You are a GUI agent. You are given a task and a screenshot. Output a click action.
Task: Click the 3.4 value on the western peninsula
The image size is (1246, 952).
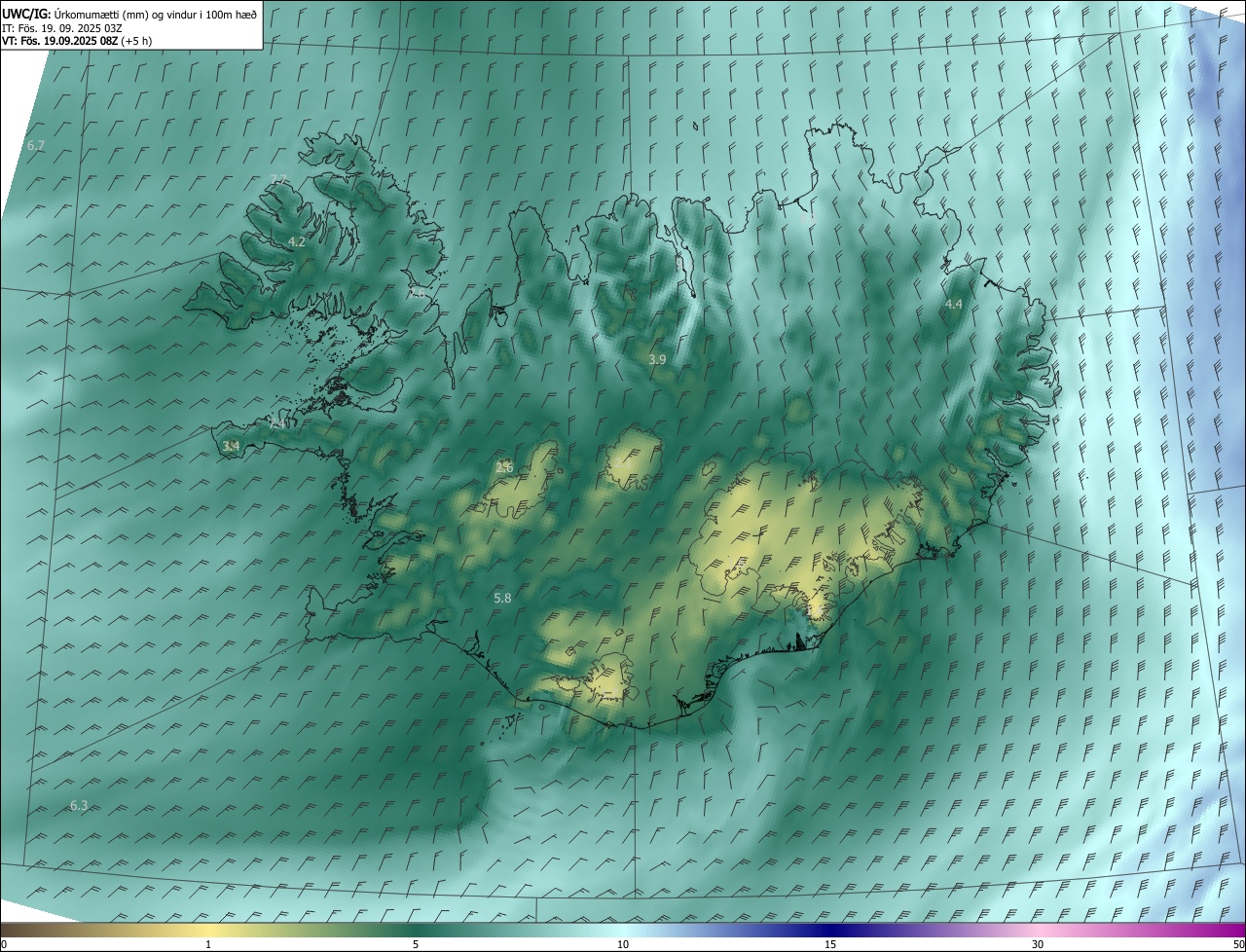[x=231, y=446]
